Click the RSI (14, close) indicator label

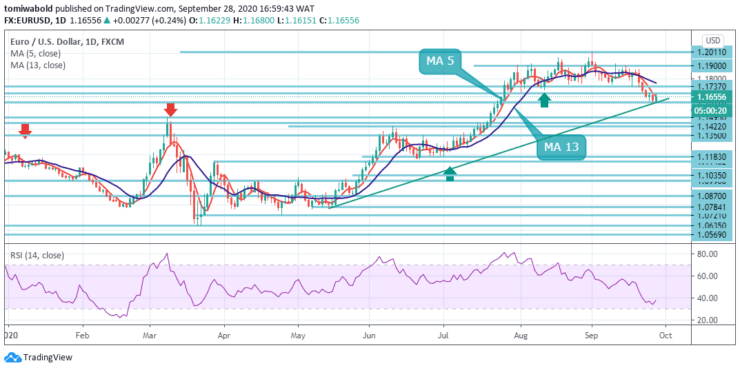click(37, 255)
